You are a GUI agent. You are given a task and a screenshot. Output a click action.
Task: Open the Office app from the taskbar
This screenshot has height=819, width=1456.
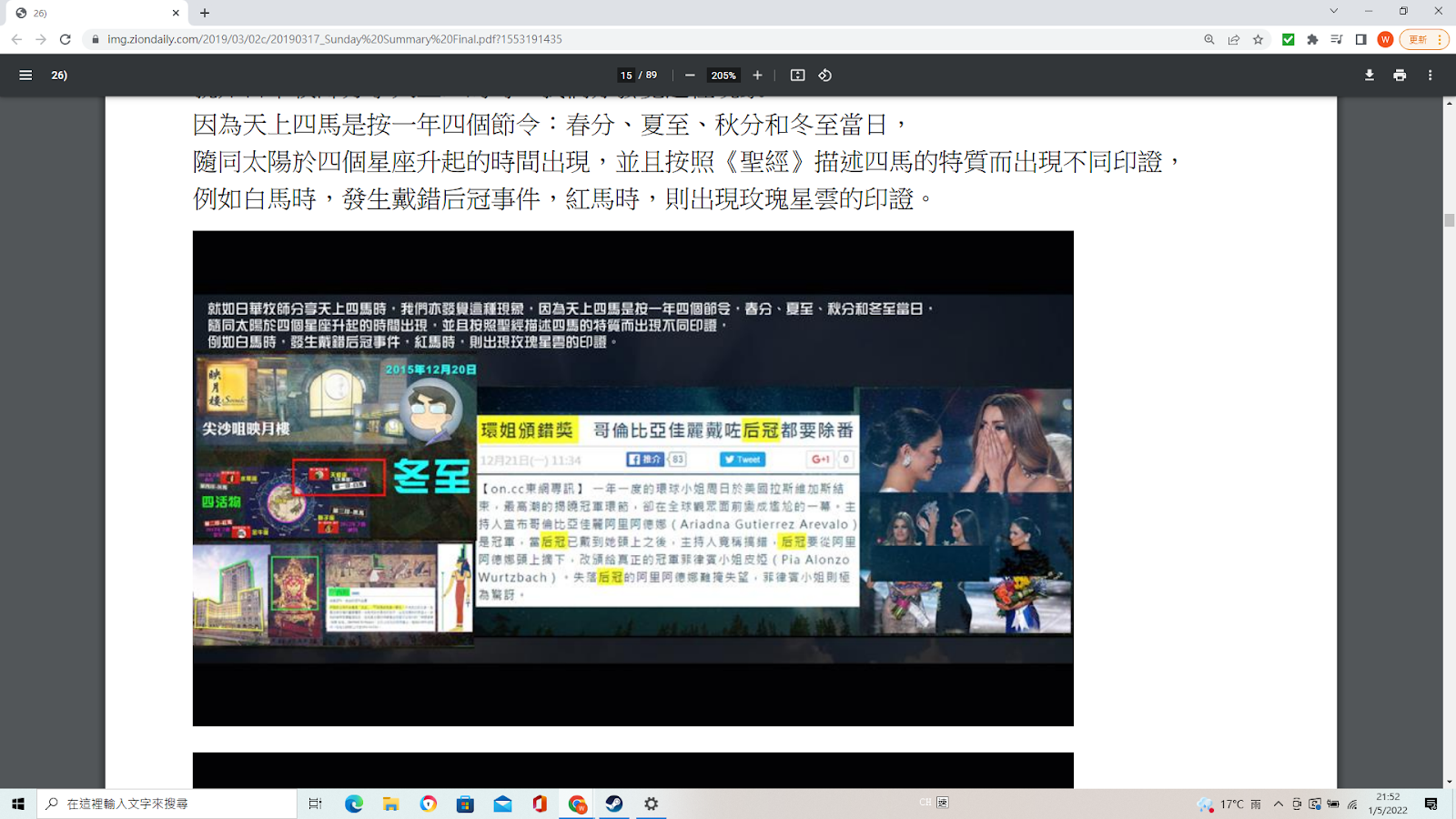[x=540, y=804]
